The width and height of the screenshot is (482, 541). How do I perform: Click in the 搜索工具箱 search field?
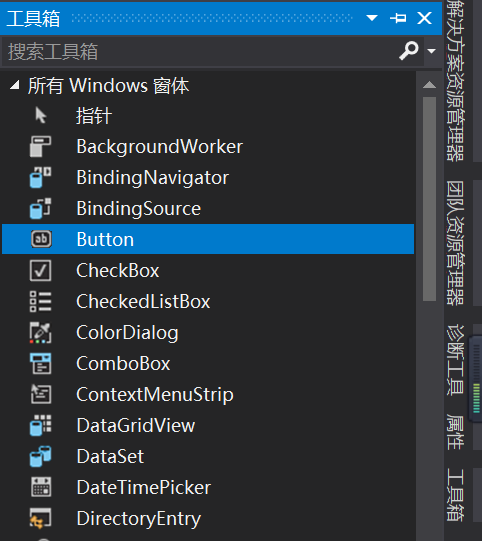pyautogui.click(x=213, y=51)
